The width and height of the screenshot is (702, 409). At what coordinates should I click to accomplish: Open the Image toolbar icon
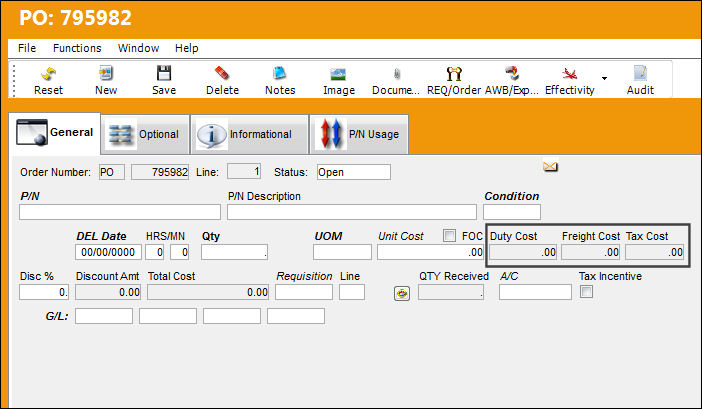338,74
